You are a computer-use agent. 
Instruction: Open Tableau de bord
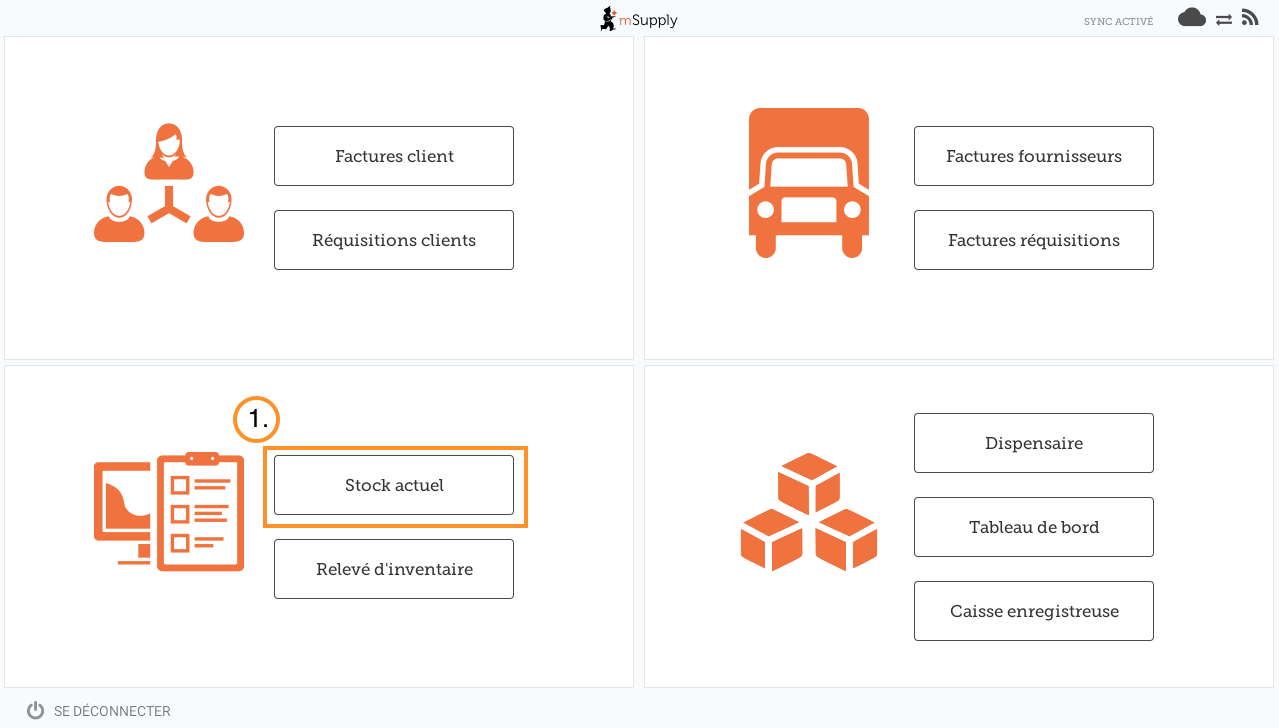point(1033,527)
